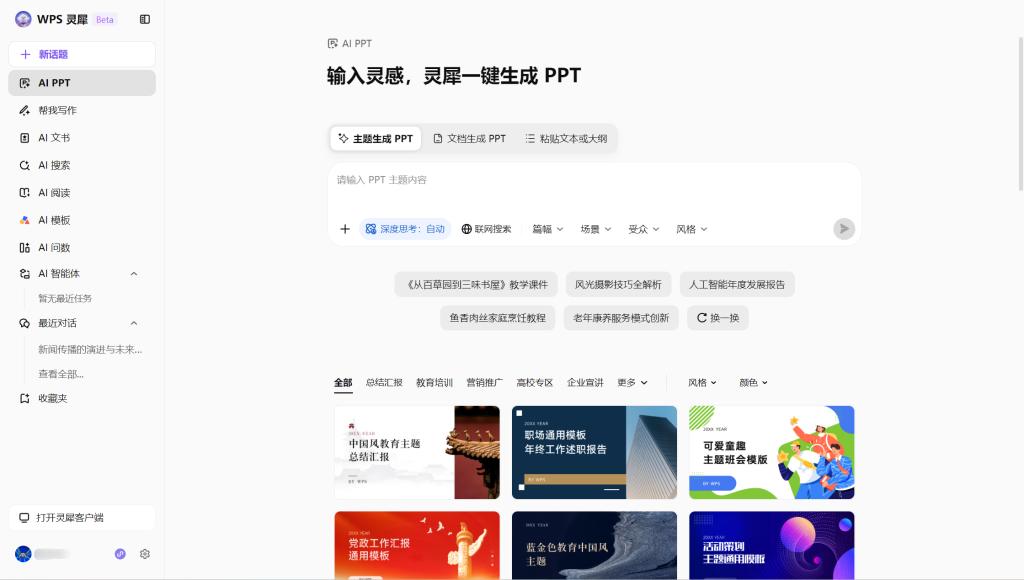This screenshot has height=580, width=1024.
Task: Click 打开灵犀客户端 button
Action: (81, 518)
